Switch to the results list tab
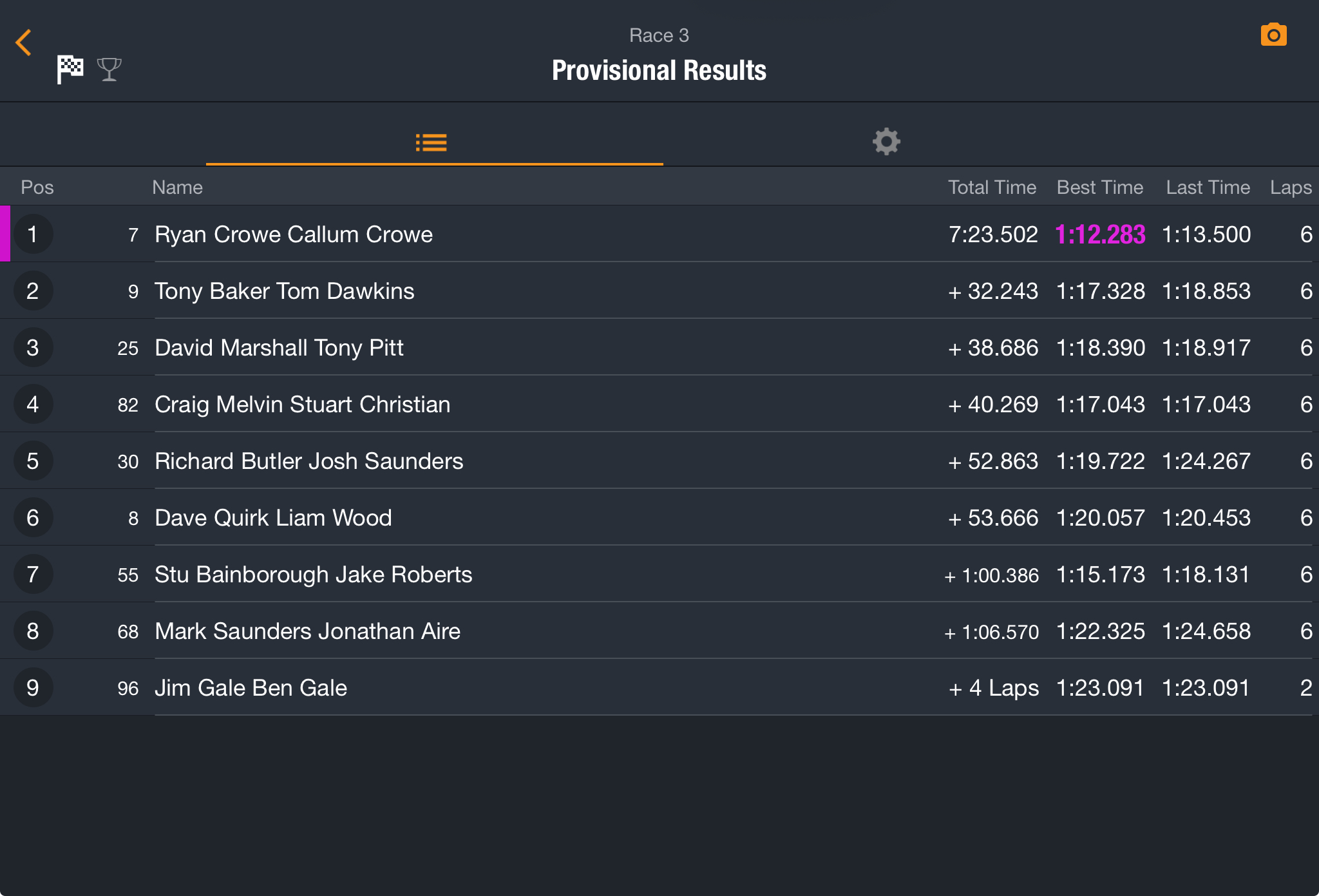Image resolution: width=1319 pixels, height=896 pixels. tap(432, 142)
